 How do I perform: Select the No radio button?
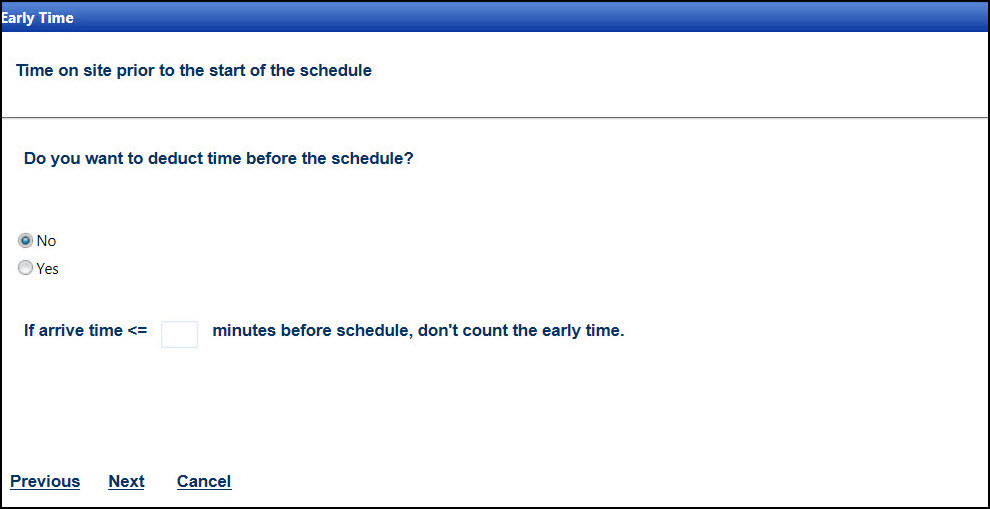click(26, 240)
